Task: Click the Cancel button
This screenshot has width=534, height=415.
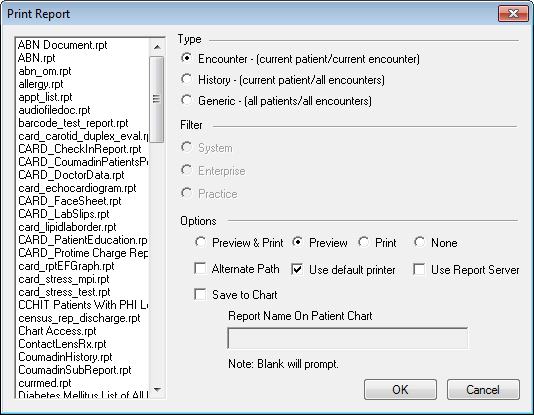Action: (x=483, y=389)
